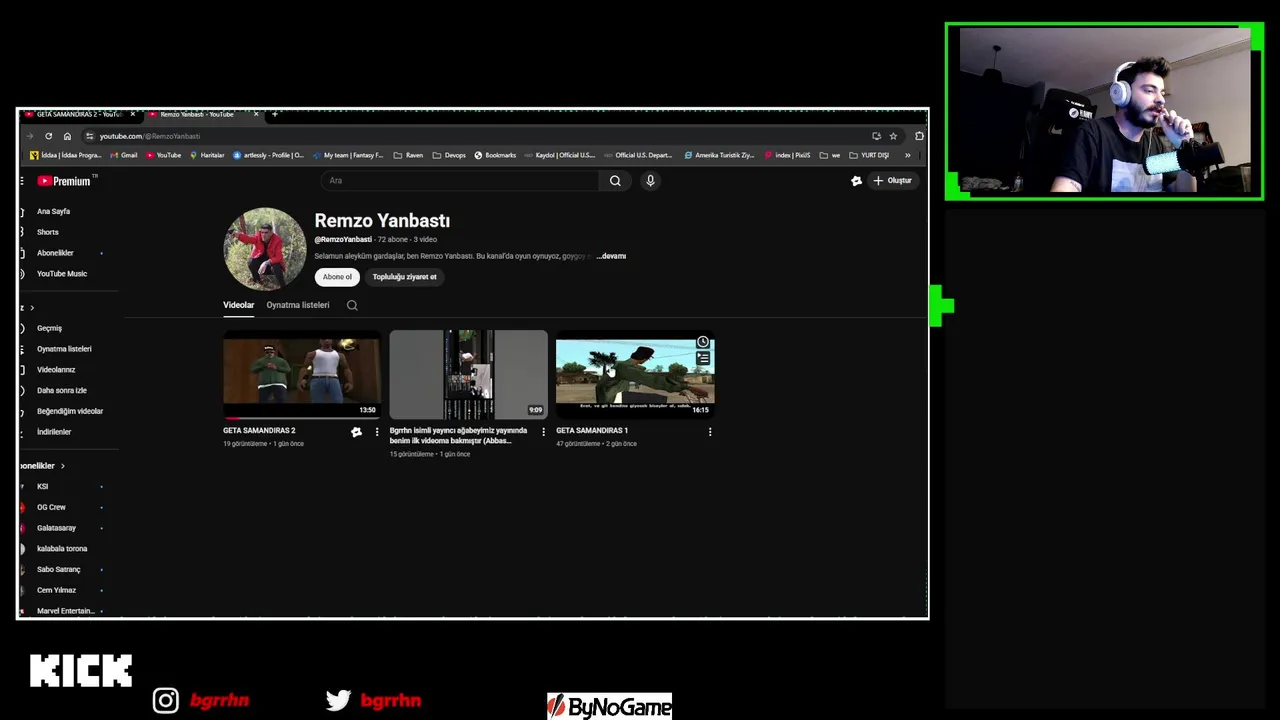This screenshot has width=1280, height=720.
Task: Show more bookmarks via chevron overflow
Action: tap(907, 155)
